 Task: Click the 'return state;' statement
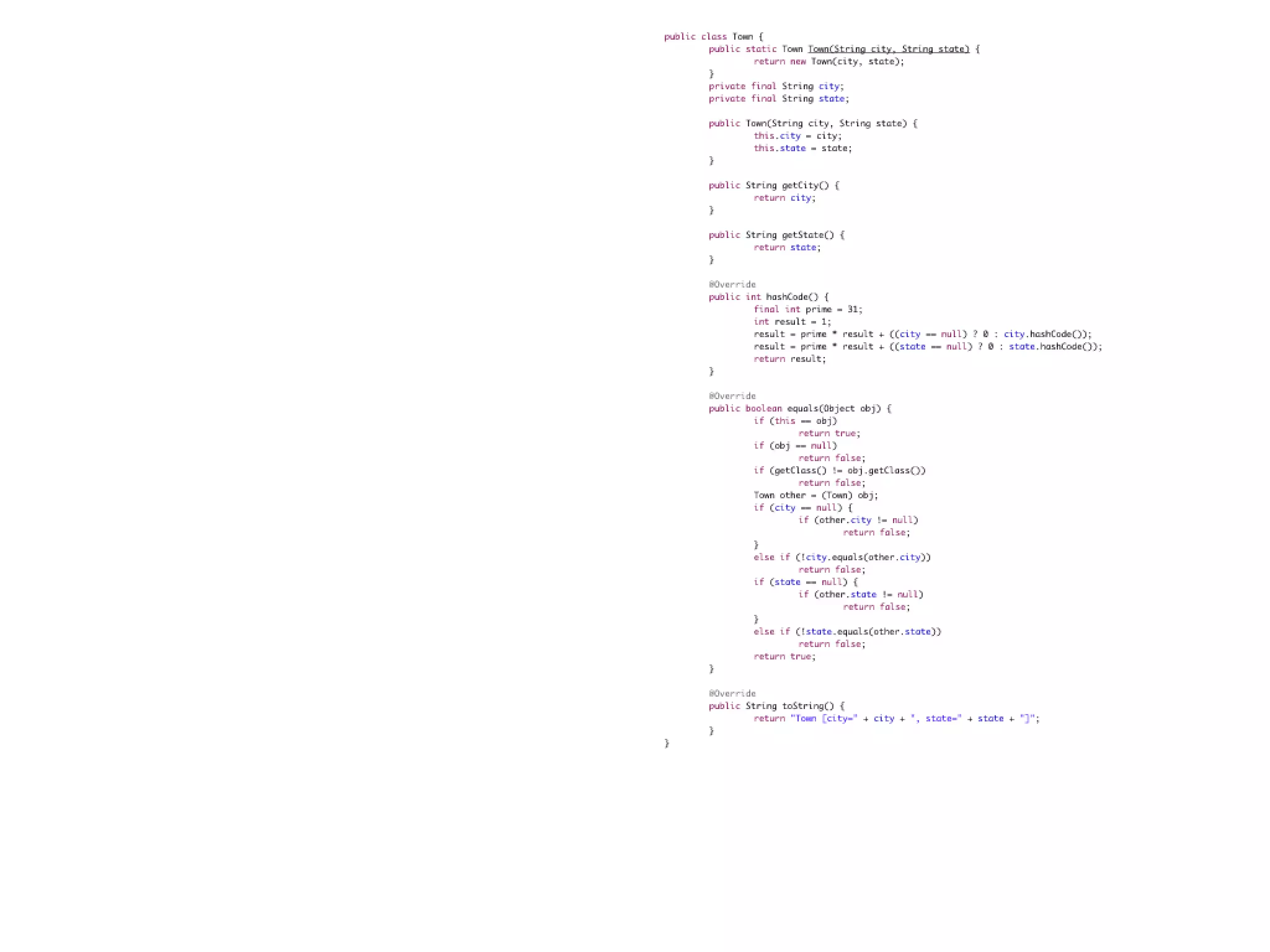point(787,247)
